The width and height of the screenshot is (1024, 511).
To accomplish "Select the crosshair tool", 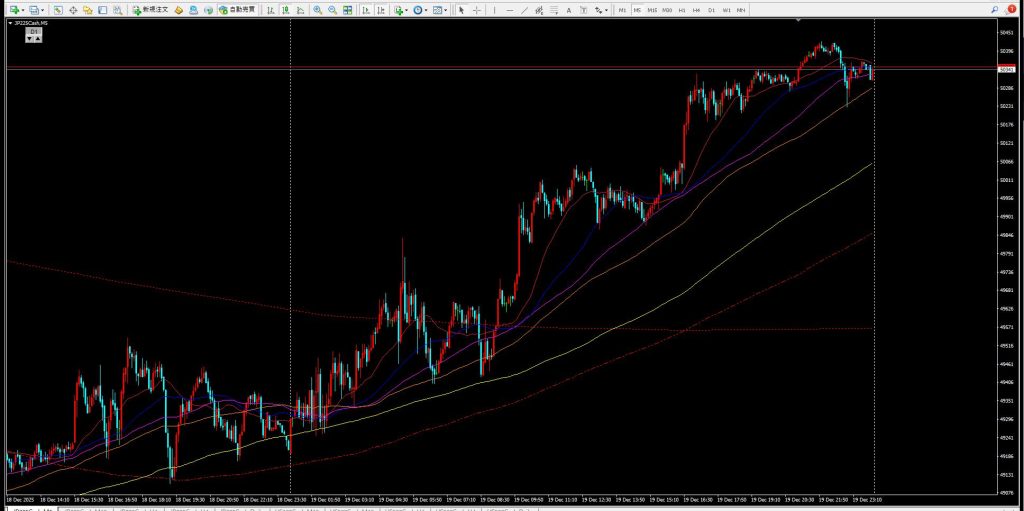I will 476,10.
